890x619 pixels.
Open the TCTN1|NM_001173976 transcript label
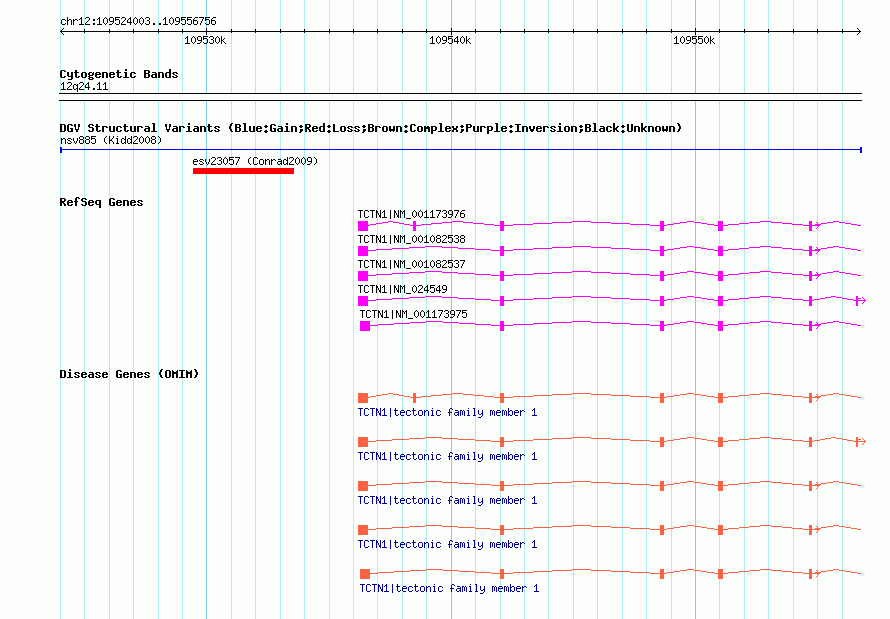click(x=412, y=214)
